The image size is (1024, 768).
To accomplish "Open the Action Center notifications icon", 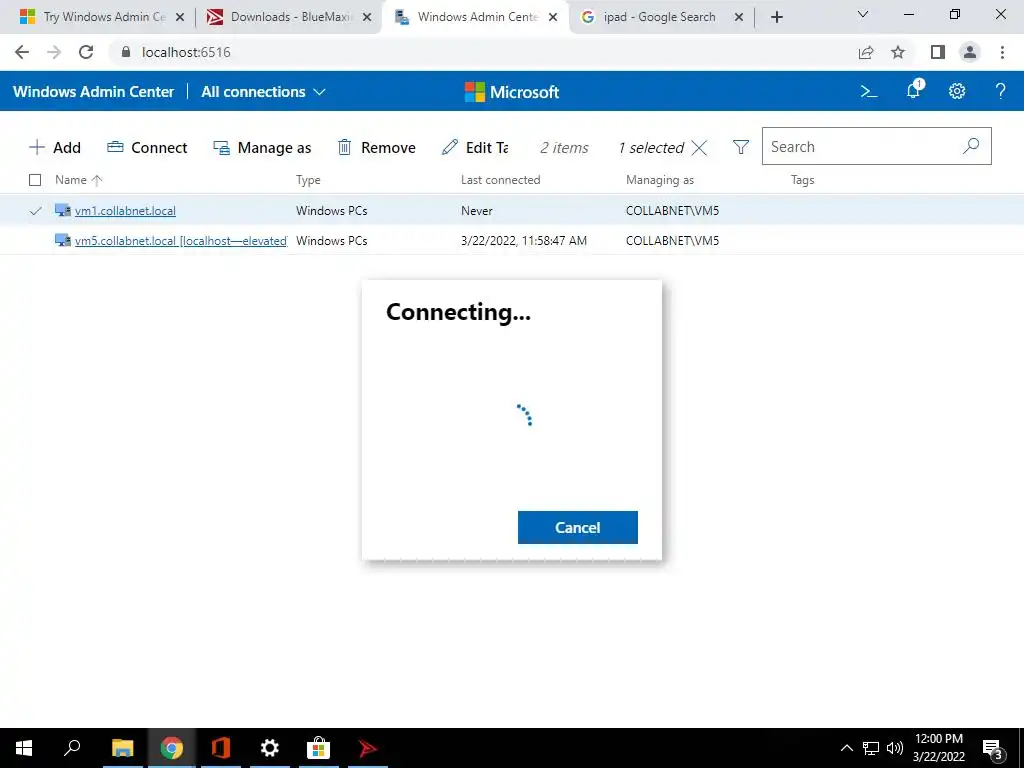I will coord(993,749).
